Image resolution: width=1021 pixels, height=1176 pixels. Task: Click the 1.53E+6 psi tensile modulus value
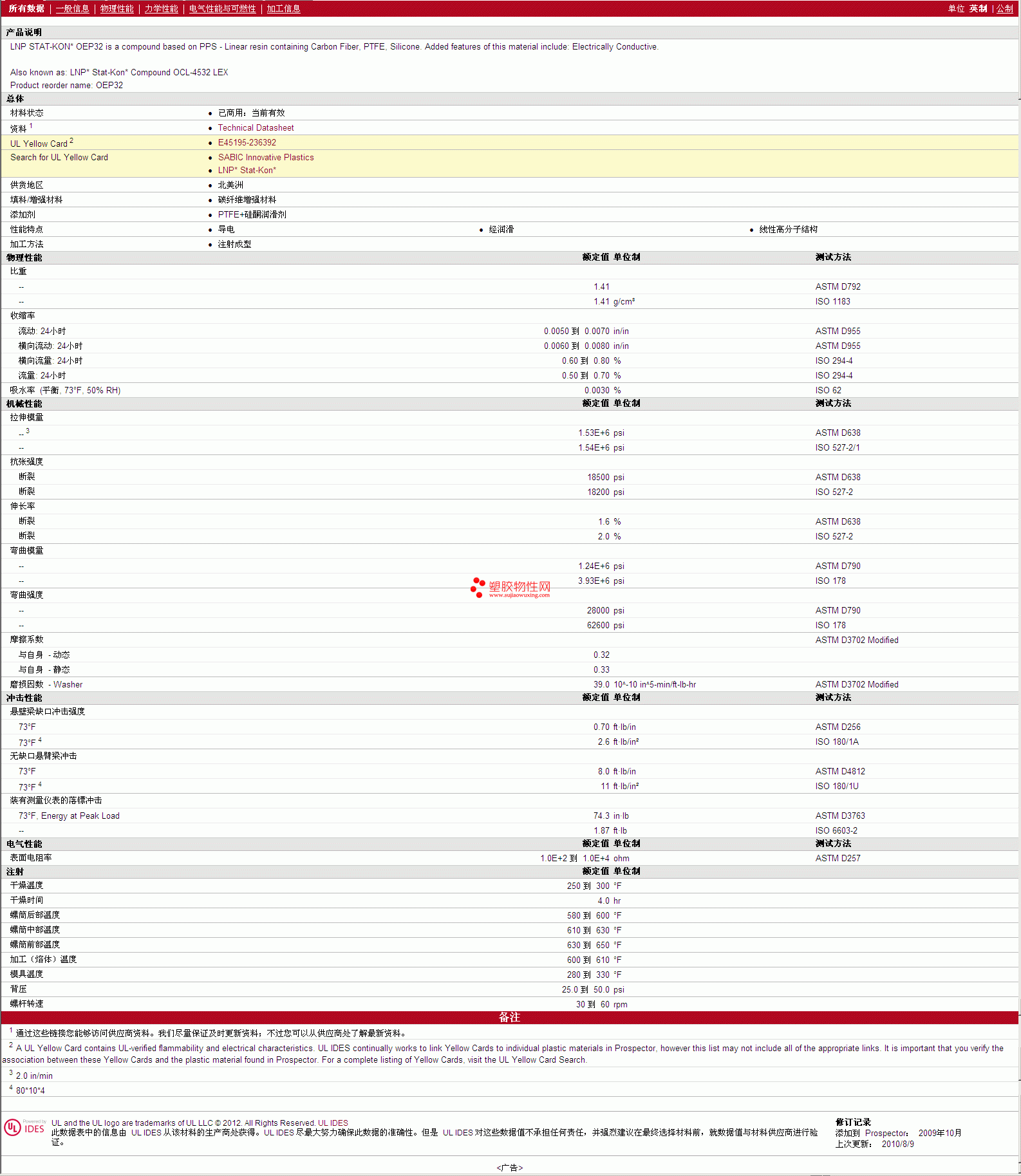(x=601, y=433)
